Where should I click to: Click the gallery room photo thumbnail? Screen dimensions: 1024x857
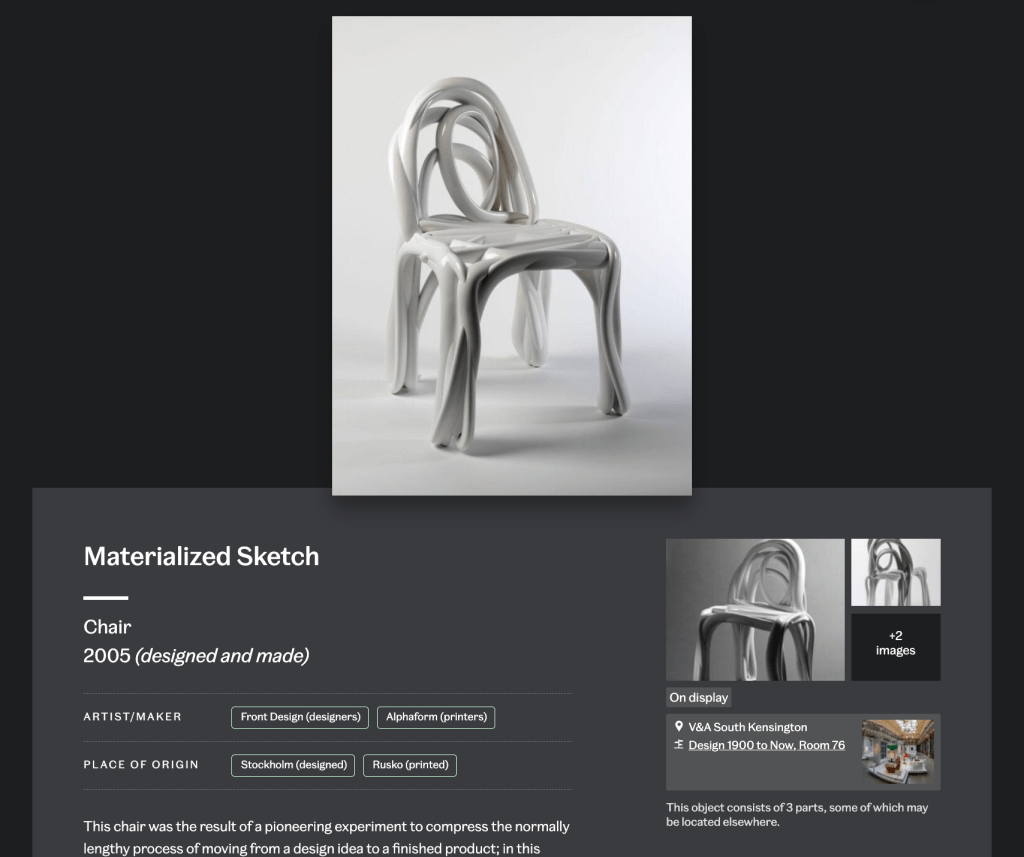pos(898,752)
